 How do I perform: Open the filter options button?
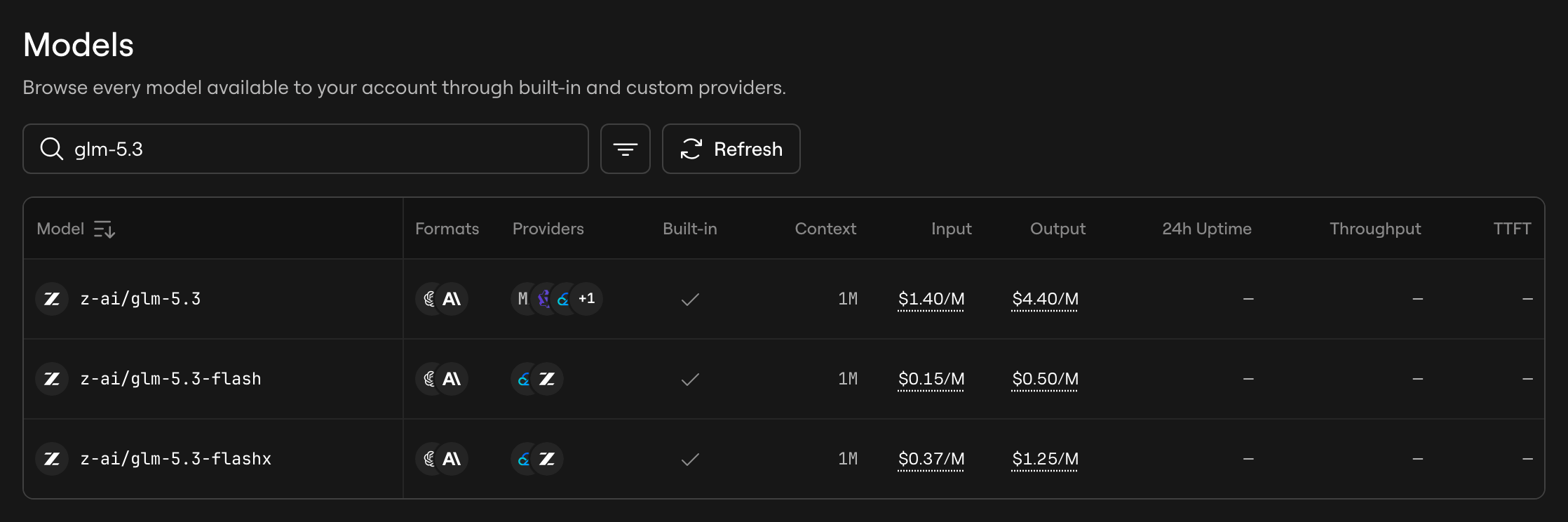tap(626, 149)
